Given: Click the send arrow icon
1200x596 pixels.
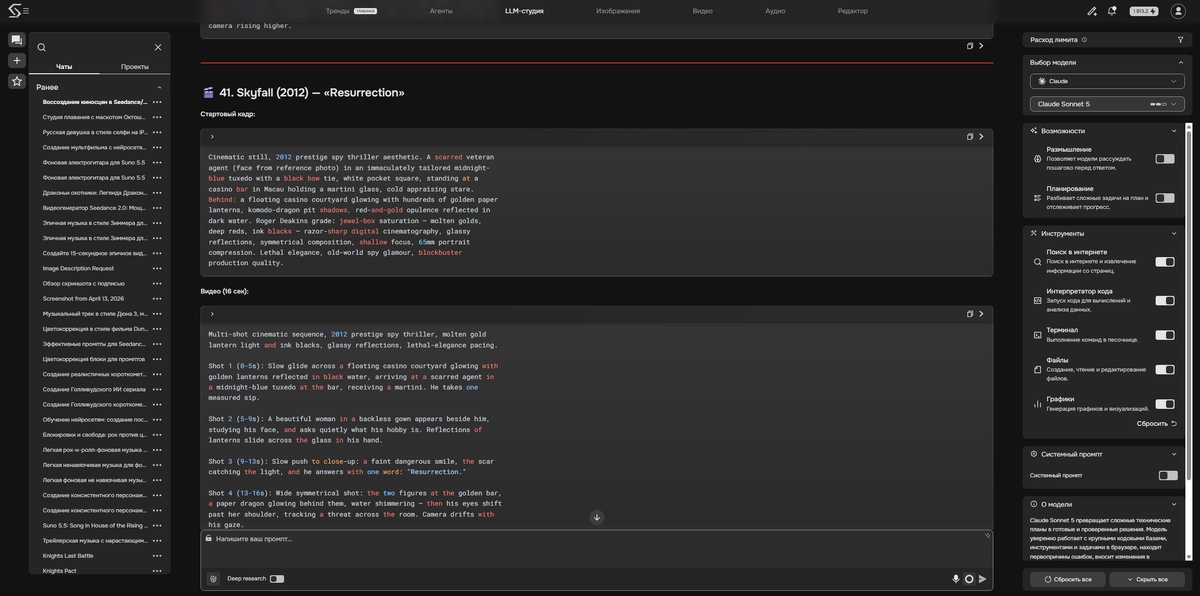Looking at the screenshot, I should point(983,579).
